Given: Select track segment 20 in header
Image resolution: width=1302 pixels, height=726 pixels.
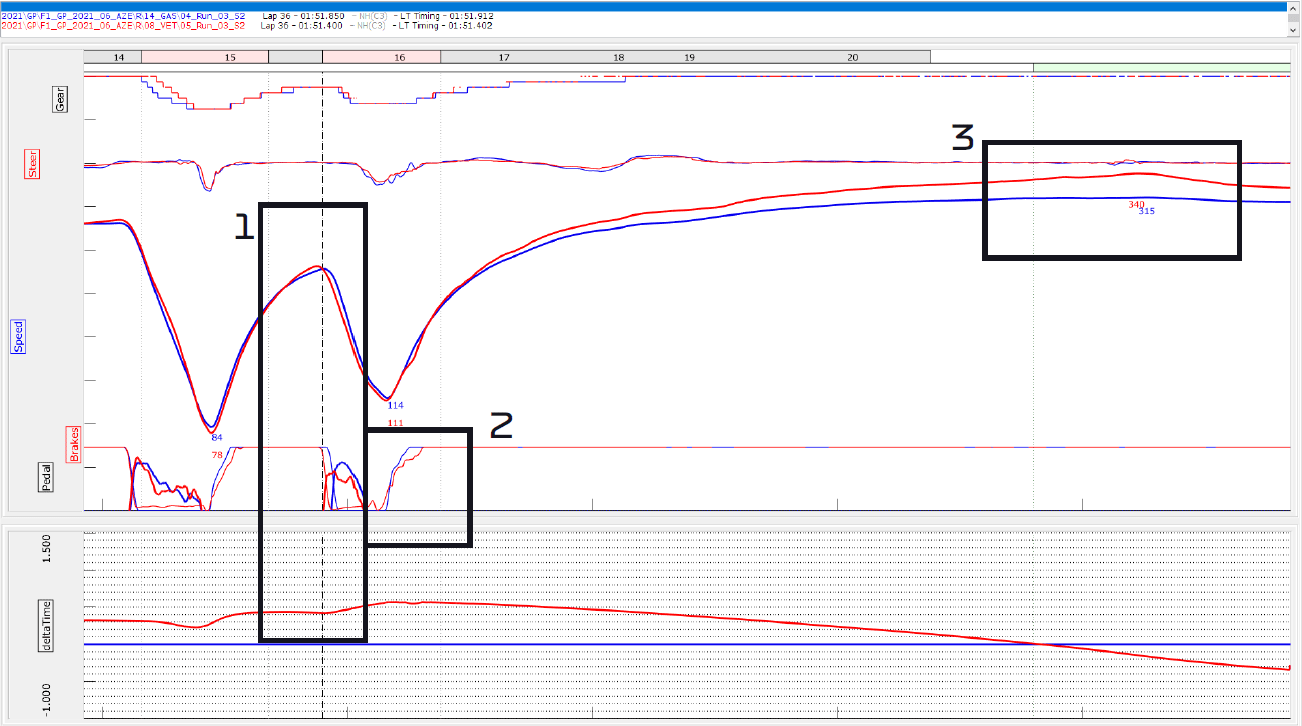Looking at the screenshot, I should [852, 58].
